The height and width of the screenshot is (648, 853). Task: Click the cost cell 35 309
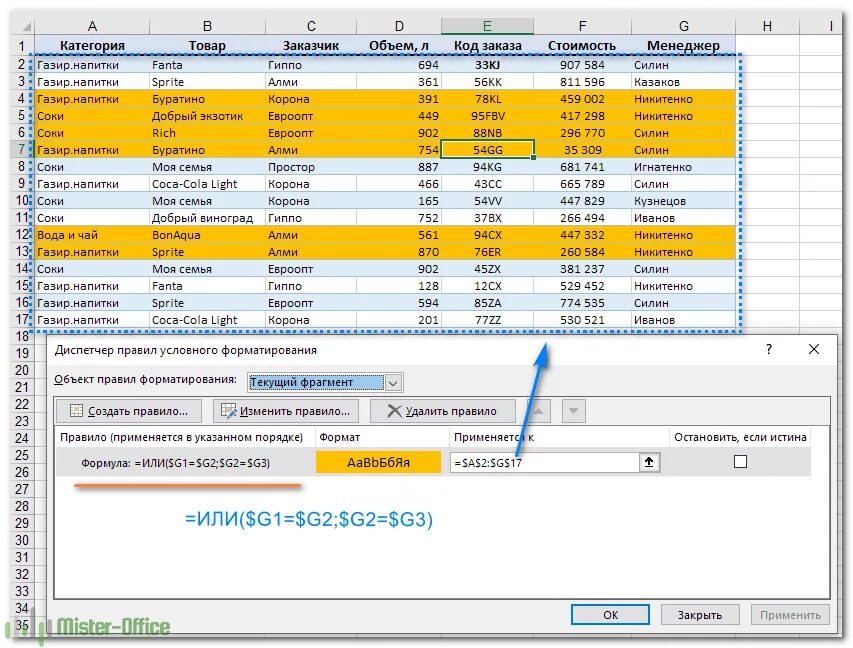[582, 150]
